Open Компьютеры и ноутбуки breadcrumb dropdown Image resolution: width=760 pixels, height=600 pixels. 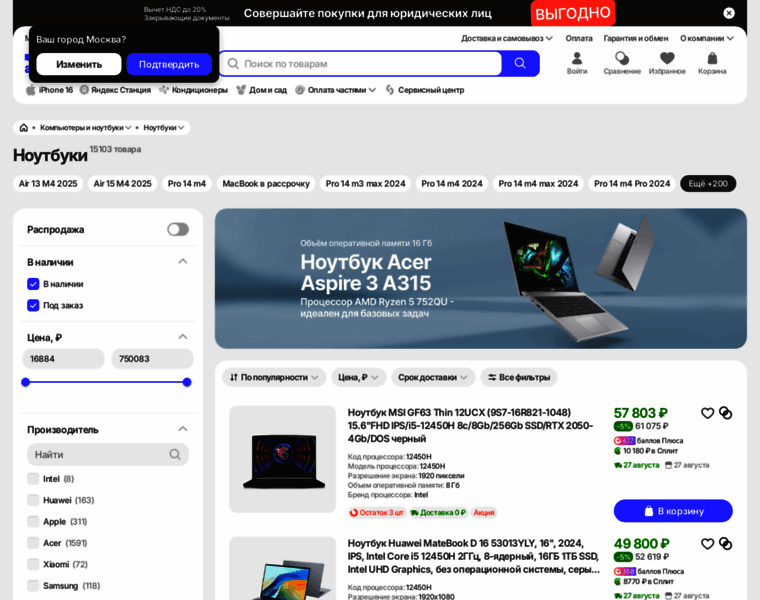click(x=85, y=127)
